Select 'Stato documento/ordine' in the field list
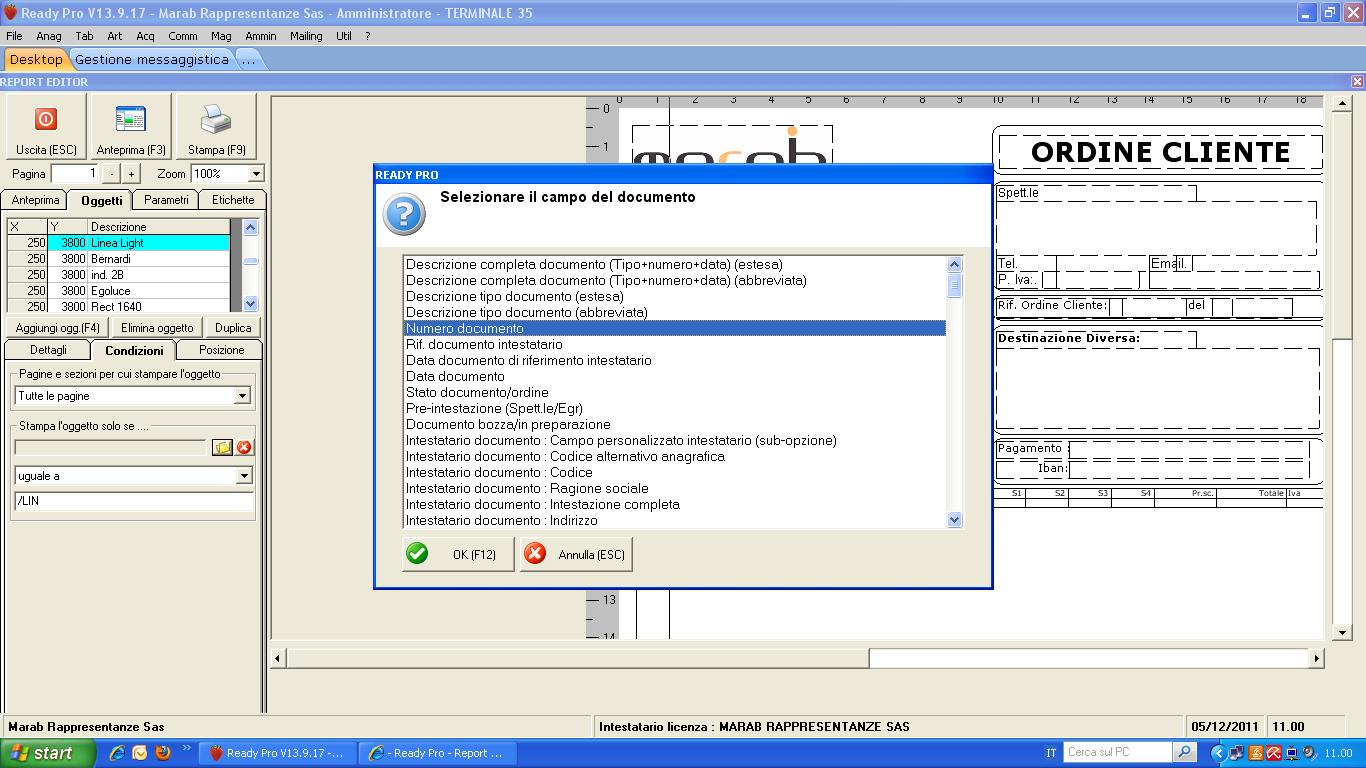This screenshot has height=768, width=1366. (674, 393)
